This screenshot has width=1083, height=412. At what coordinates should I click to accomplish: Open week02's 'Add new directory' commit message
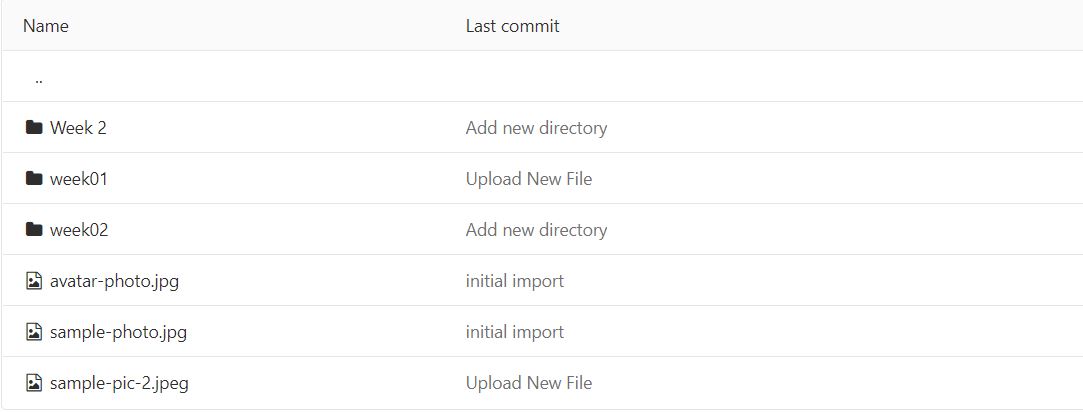[x=536, y=230]
